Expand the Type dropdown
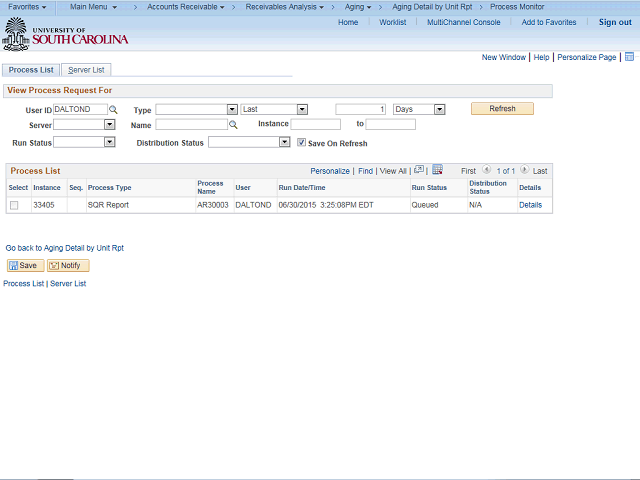The width and height of the screenshot is (640, 480). point(232,109)
